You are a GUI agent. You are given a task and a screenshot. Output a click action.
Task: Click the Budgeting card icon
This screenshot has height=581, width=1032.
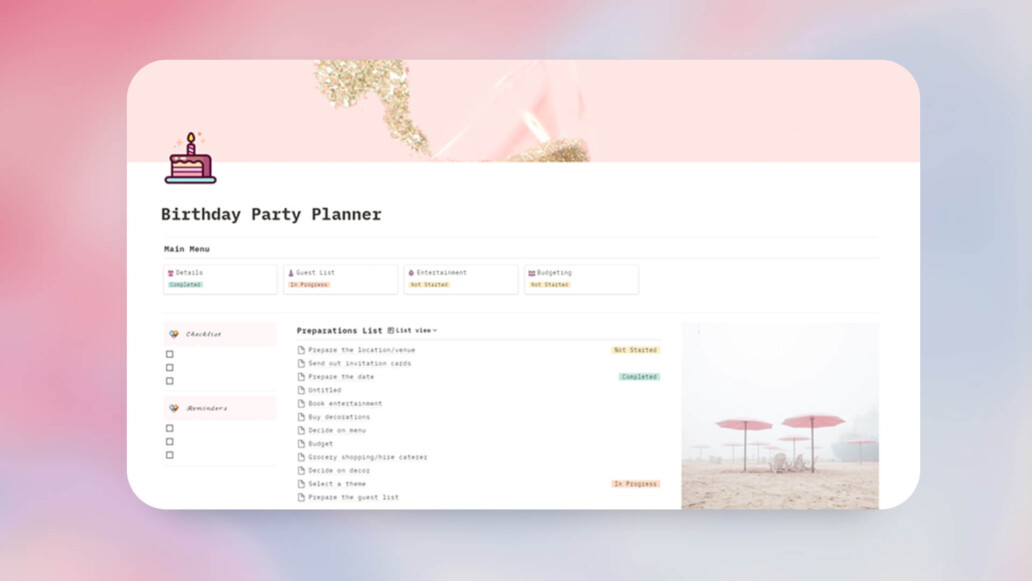[x=532, y=272]
